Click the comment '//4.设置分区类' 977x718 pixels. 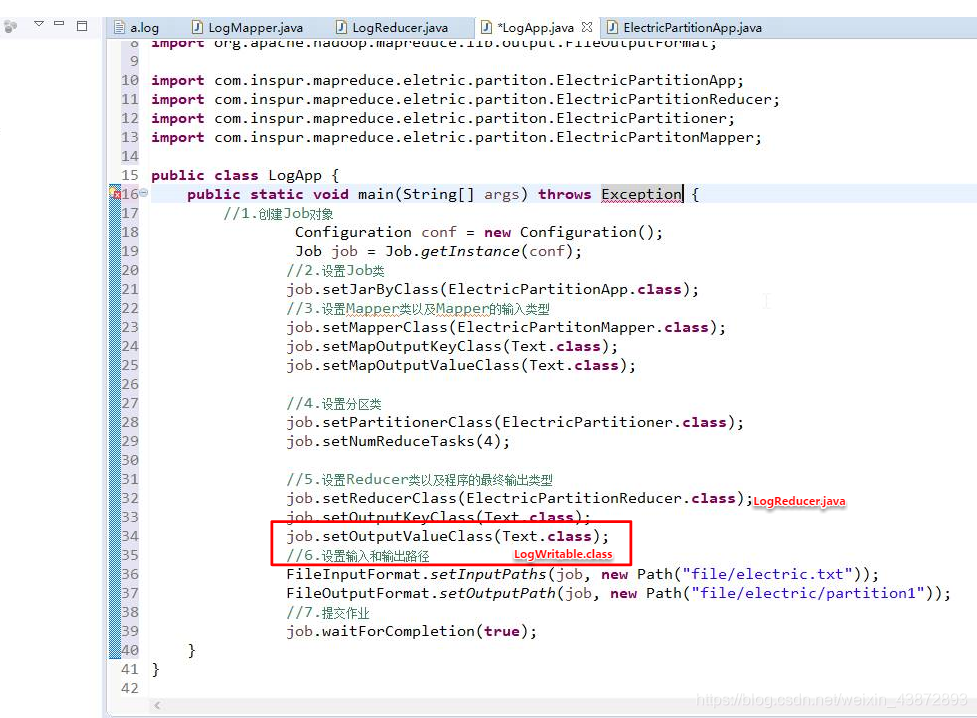pos(334,403)
